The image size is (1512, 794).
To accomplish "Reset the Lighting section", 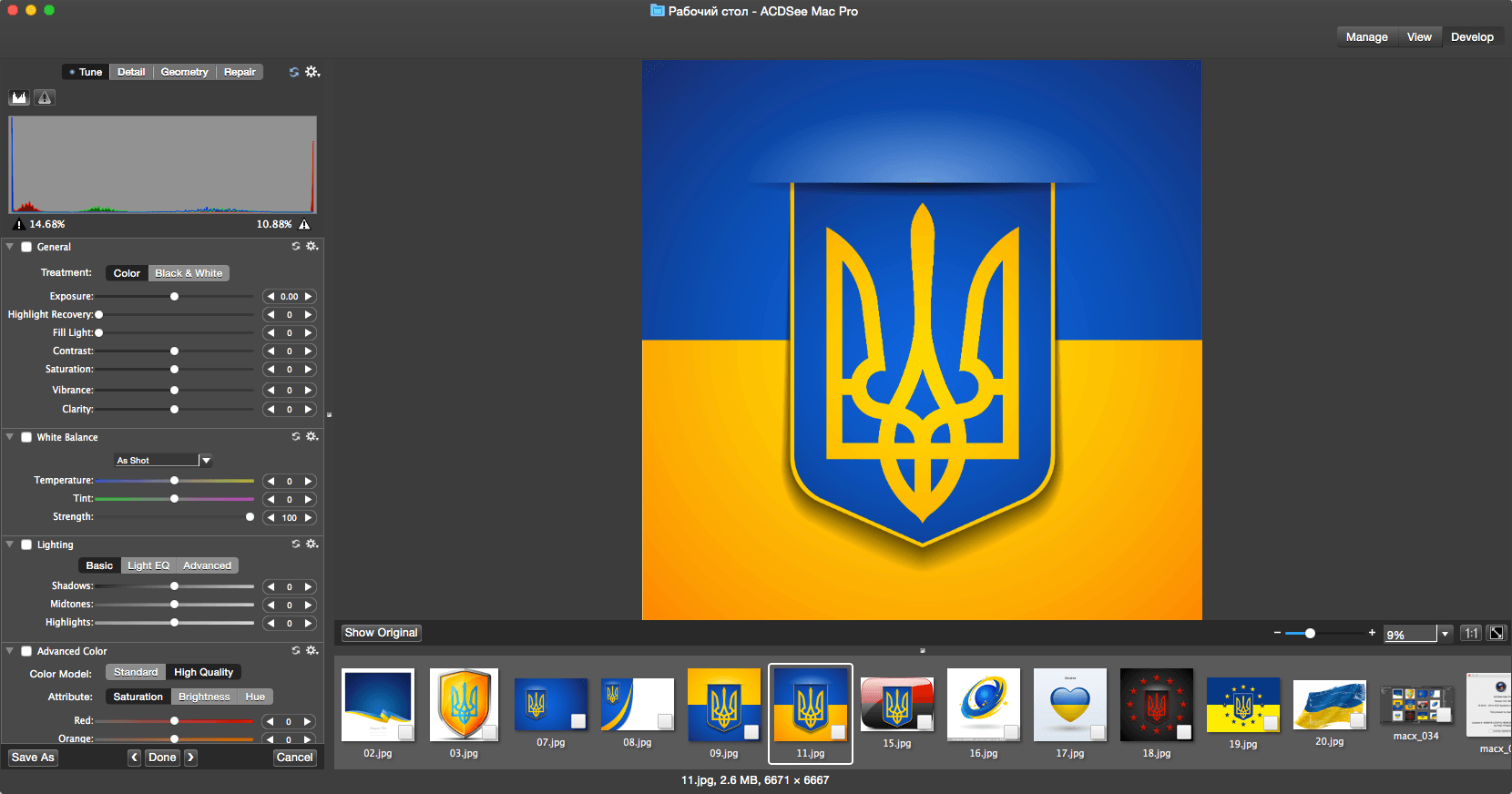I will tap(296, 545).
